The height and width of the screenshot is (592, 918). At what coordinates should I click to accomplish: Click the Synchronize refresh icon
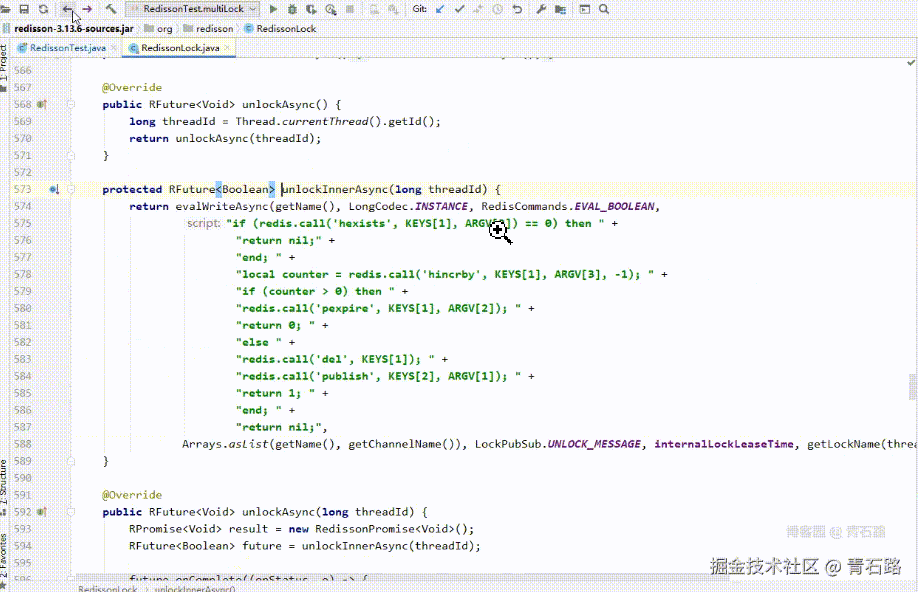tap(43, 9)
